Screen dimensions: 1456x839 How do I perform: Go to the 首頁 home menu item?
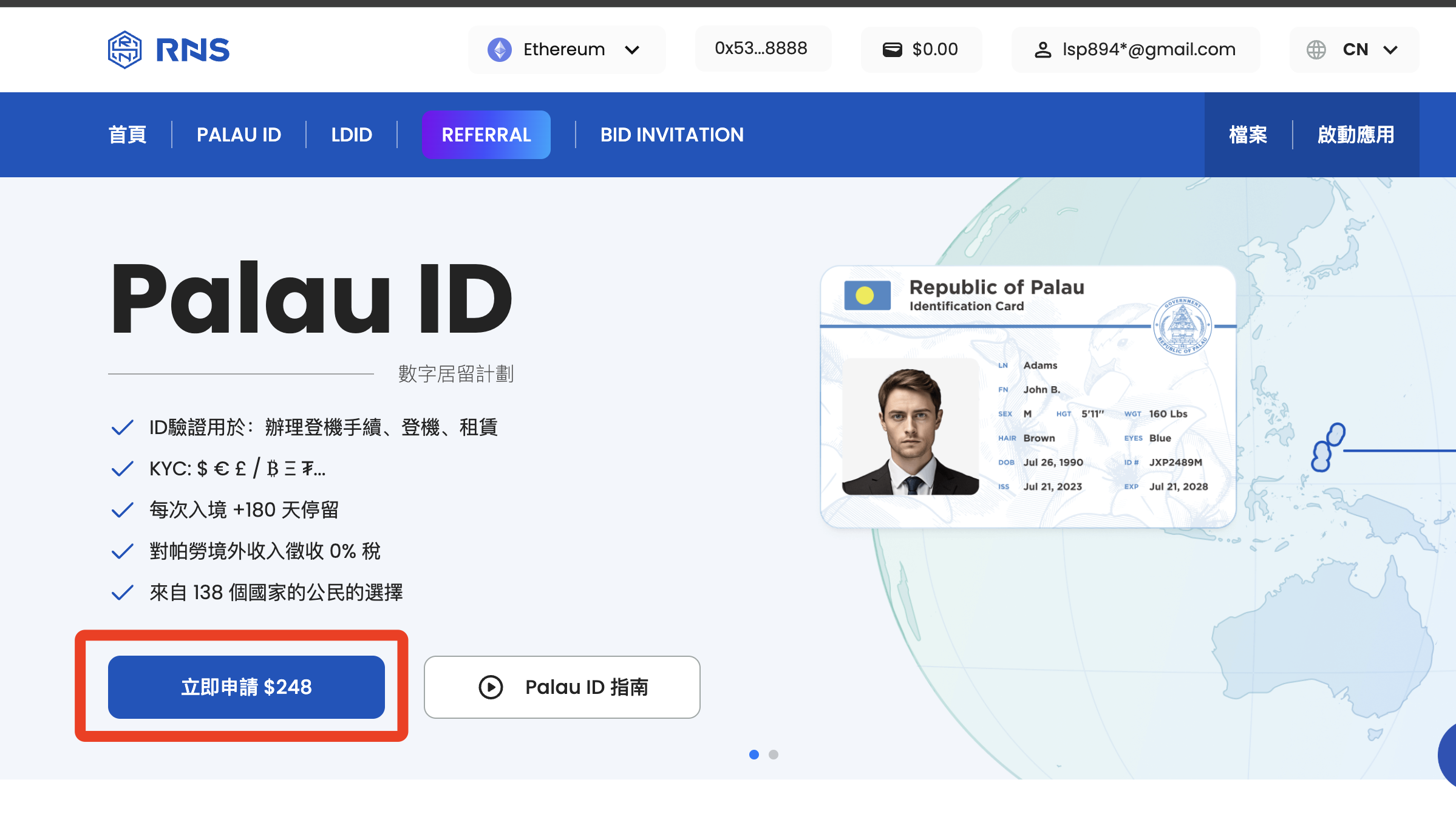pyautogui.click(x=128, y=135)
